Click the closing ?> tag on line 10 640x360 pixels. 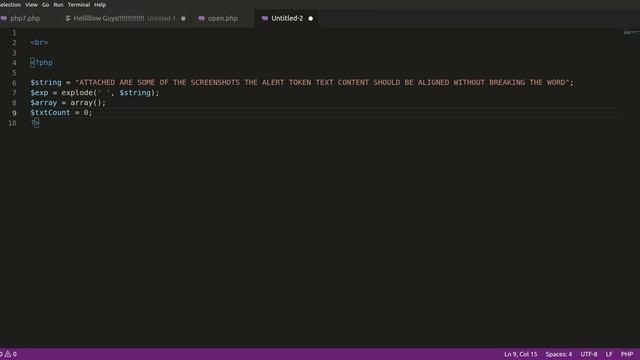point(35,122)
